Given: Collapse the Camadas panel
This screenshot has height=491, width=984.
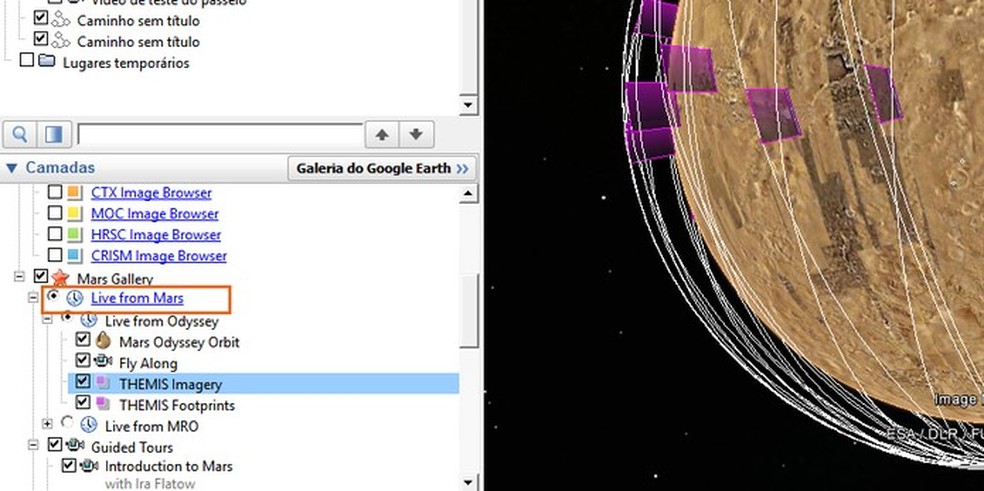Looking at the screenshot, I should pyautogui.click(x=12, y=168).
